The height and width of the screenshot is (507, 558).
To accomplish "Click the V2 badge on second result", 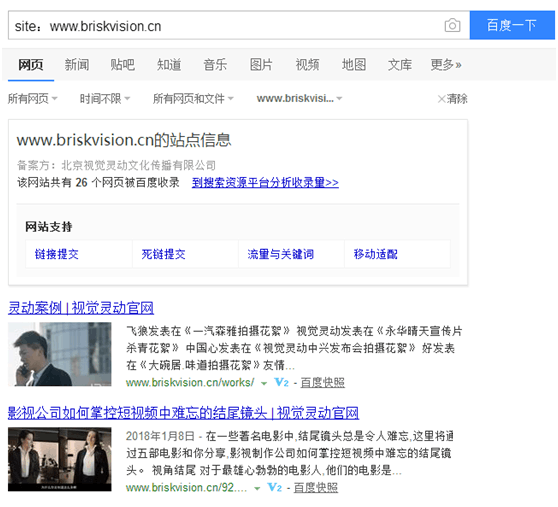I will [x=274, y=487].
